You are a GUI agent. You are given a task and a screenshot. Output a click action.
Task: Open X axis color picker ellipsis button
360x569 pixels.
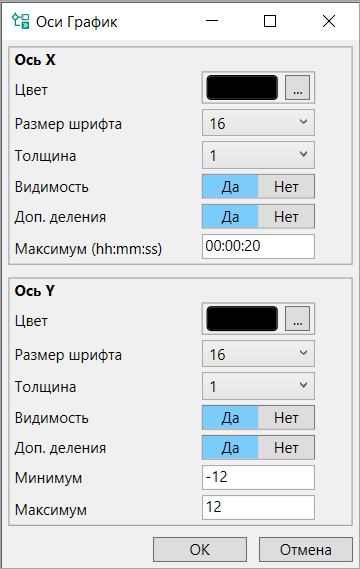[298, 87]
